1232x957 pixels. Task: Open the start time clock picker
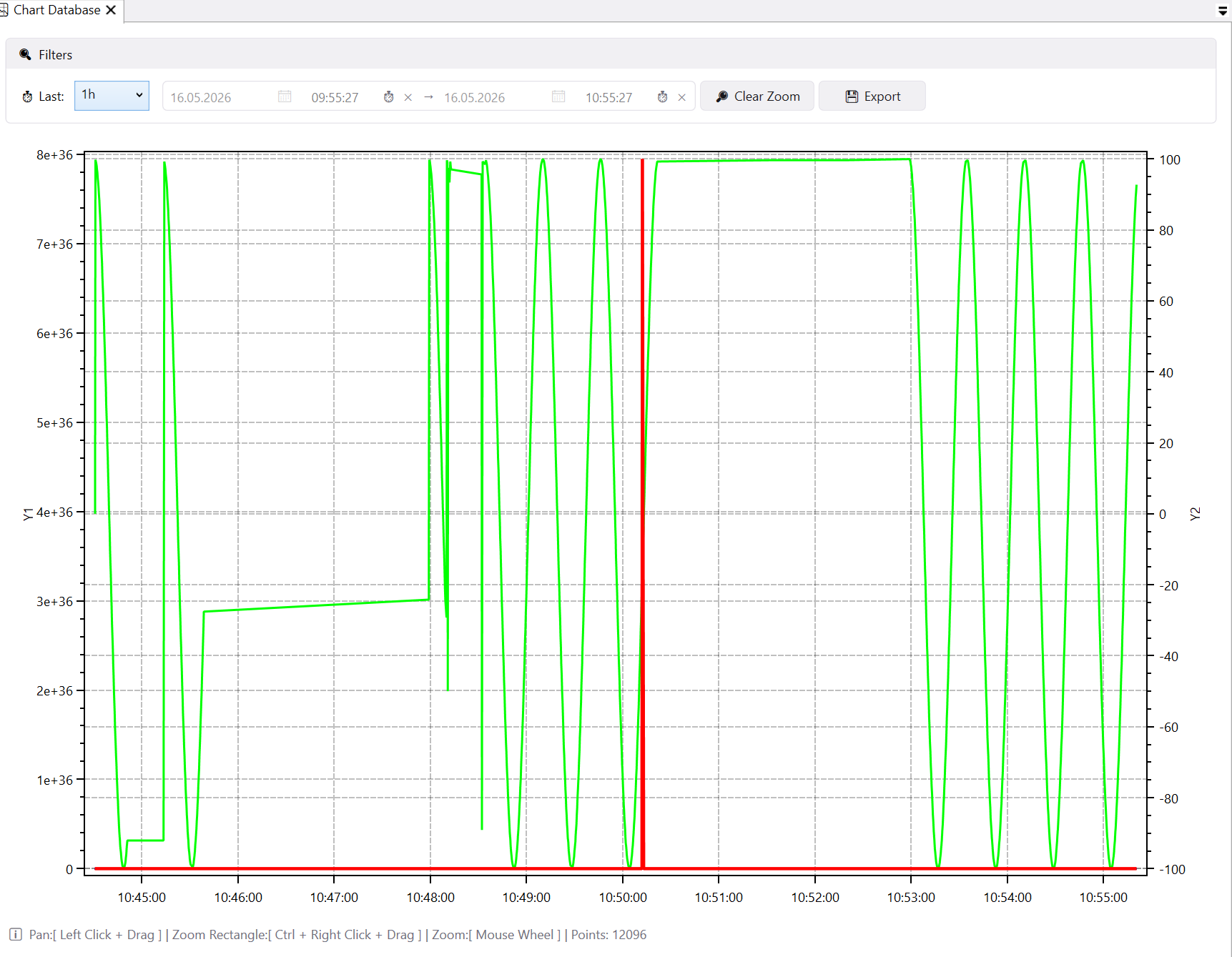388,96
